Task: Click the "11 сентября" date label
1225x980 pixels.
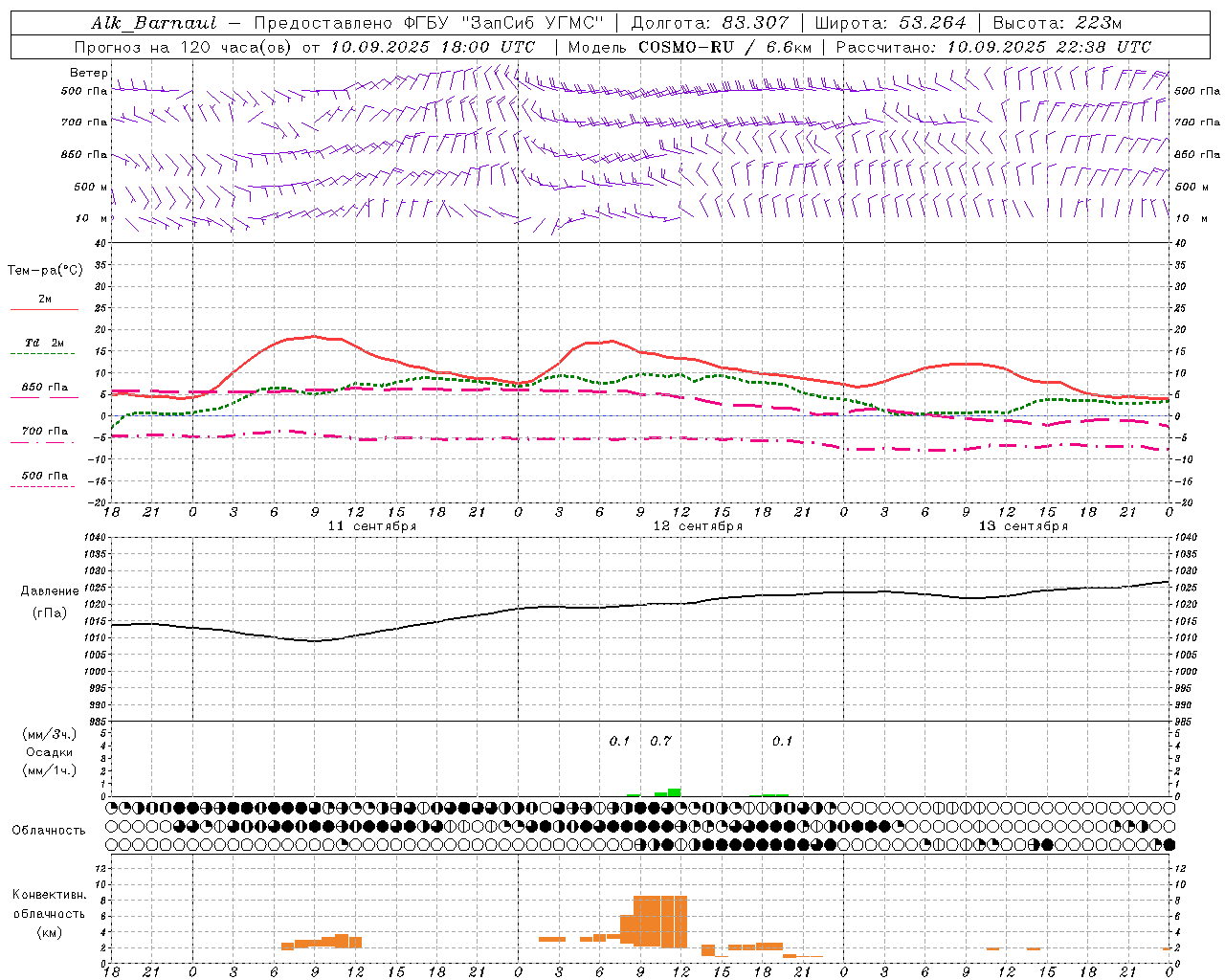Action: click(x=372, y=526)
